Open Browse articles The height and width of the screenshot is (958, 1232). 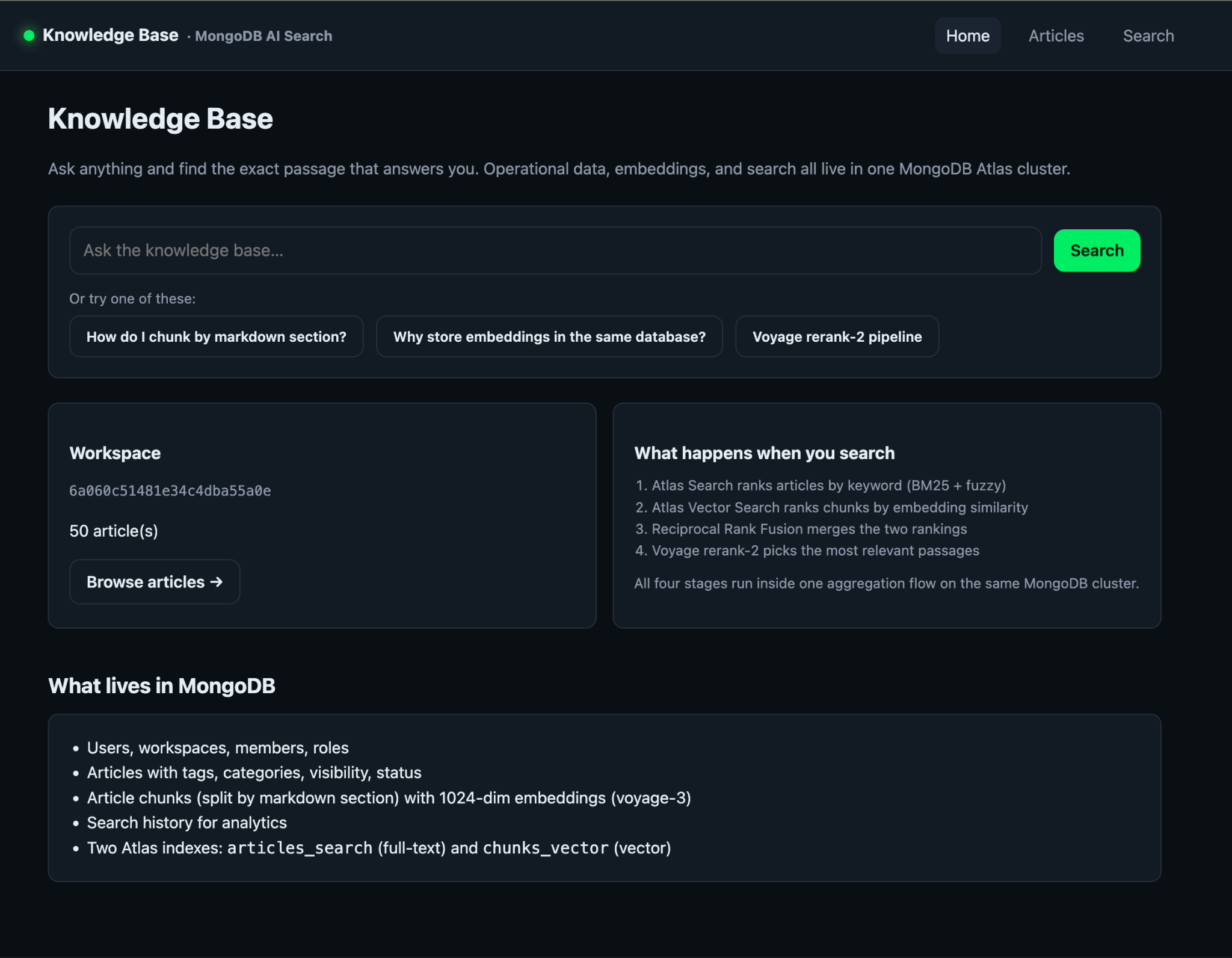point(155,582)
